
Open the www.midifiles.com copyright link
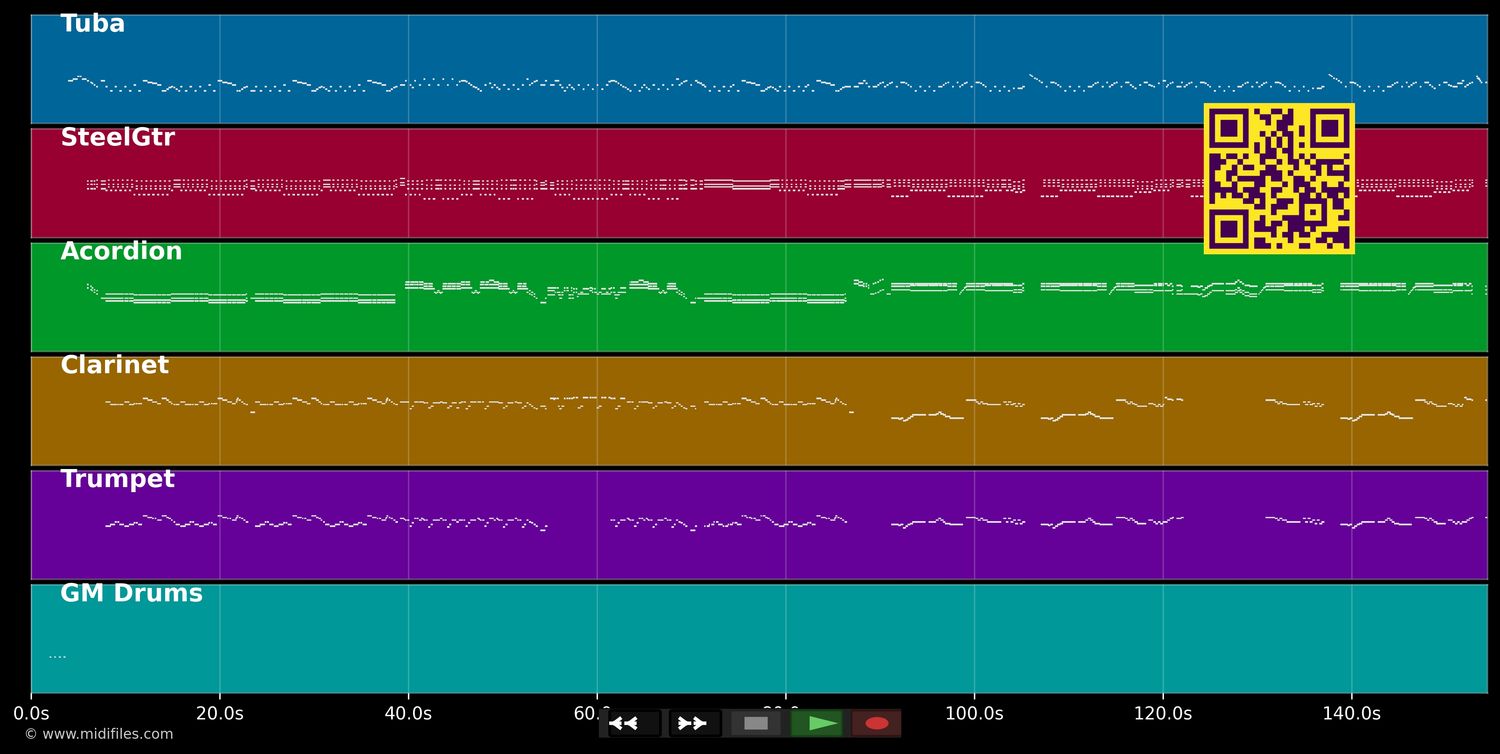[98, 734]
